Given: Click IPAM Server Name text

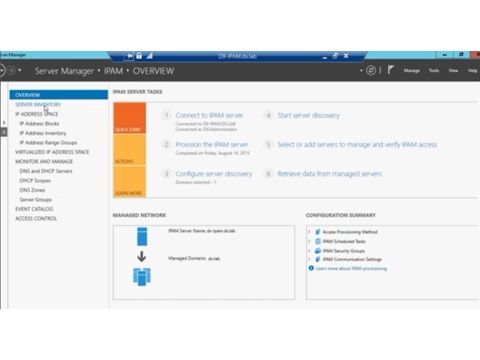Looking at the screenshot, I should click(202, 231).
